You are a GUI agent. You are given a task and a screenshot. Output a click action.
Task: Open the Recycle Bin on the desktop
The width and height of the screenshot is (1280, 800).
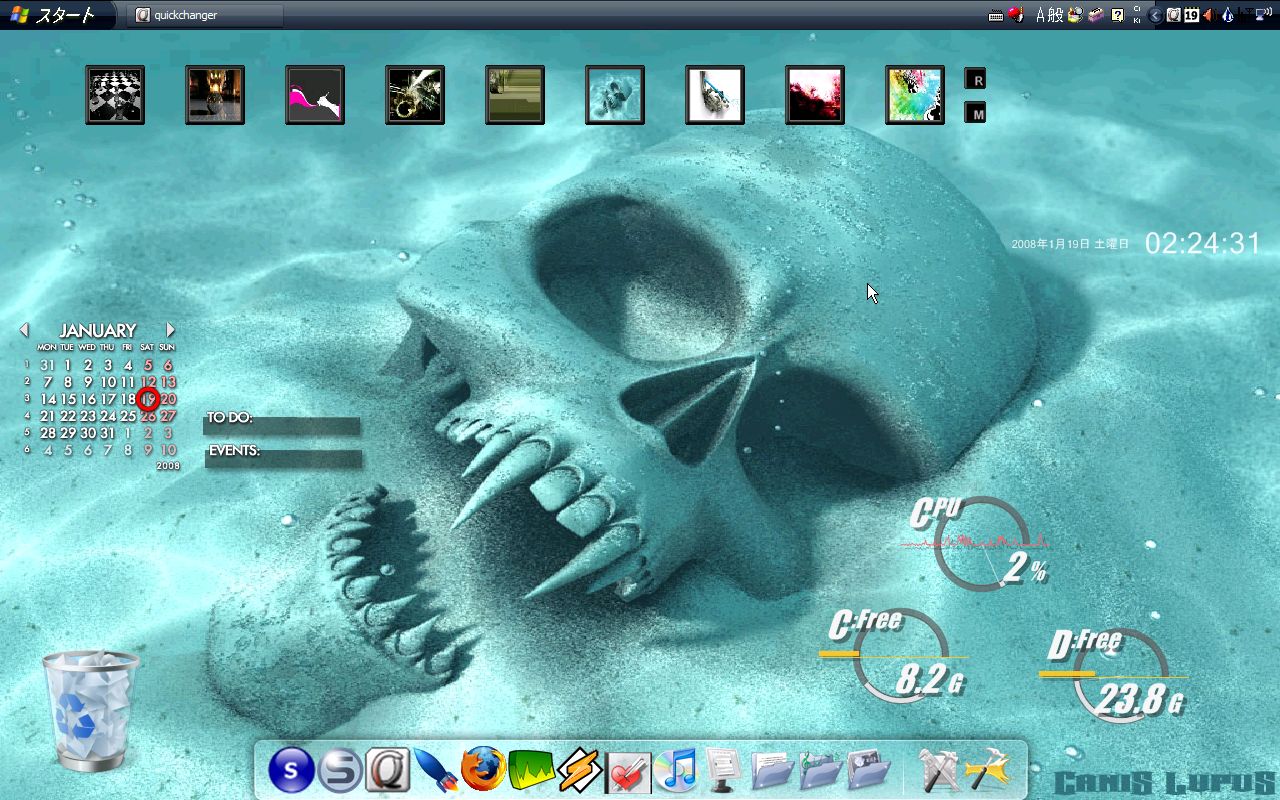(90, 710)
